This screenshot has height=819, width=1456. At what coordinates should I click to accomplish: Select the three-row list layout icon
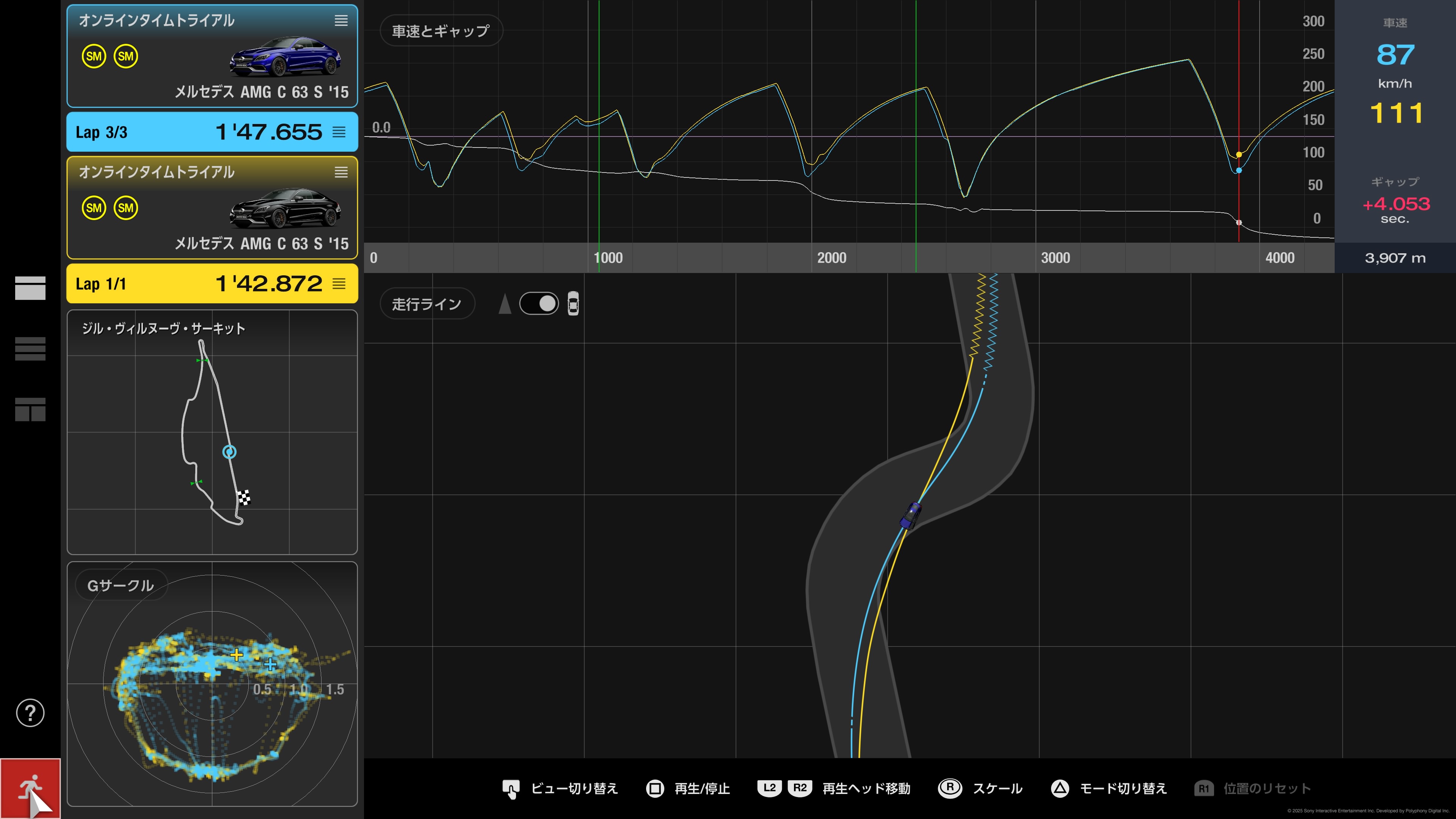tap(30, 348)
